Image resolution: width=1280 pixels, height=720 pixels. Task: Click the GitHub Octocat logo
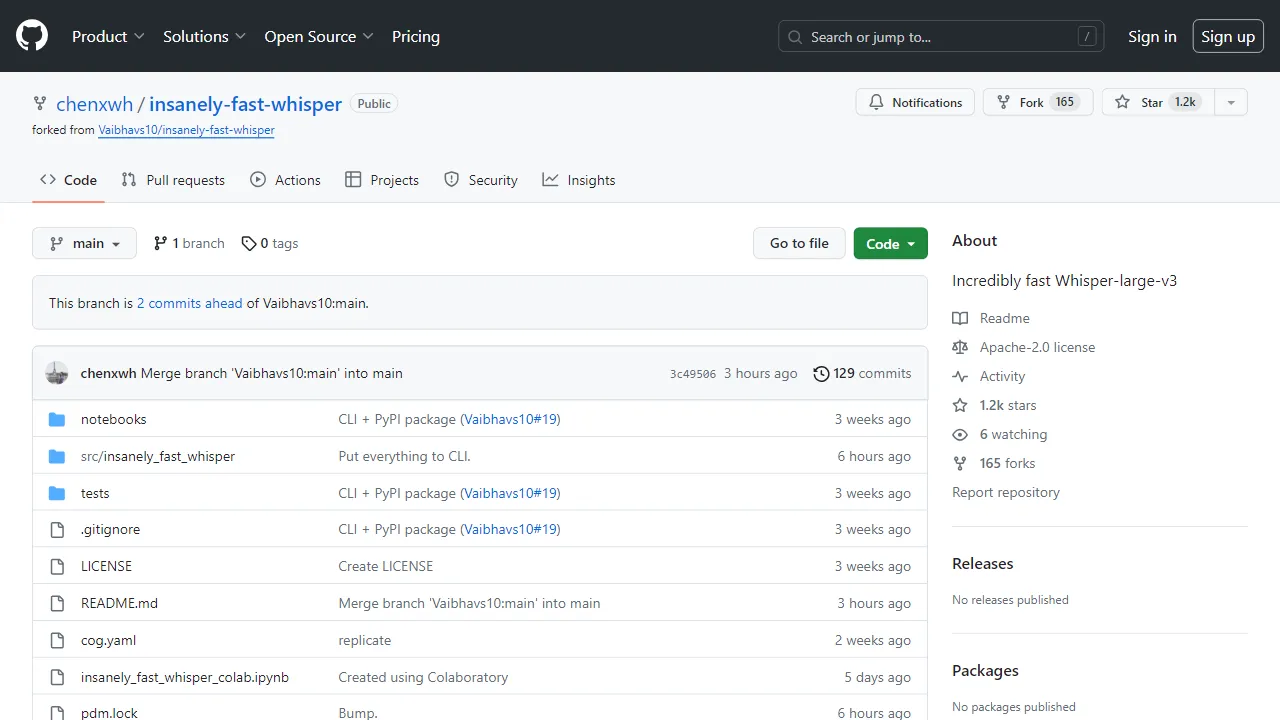32,36
